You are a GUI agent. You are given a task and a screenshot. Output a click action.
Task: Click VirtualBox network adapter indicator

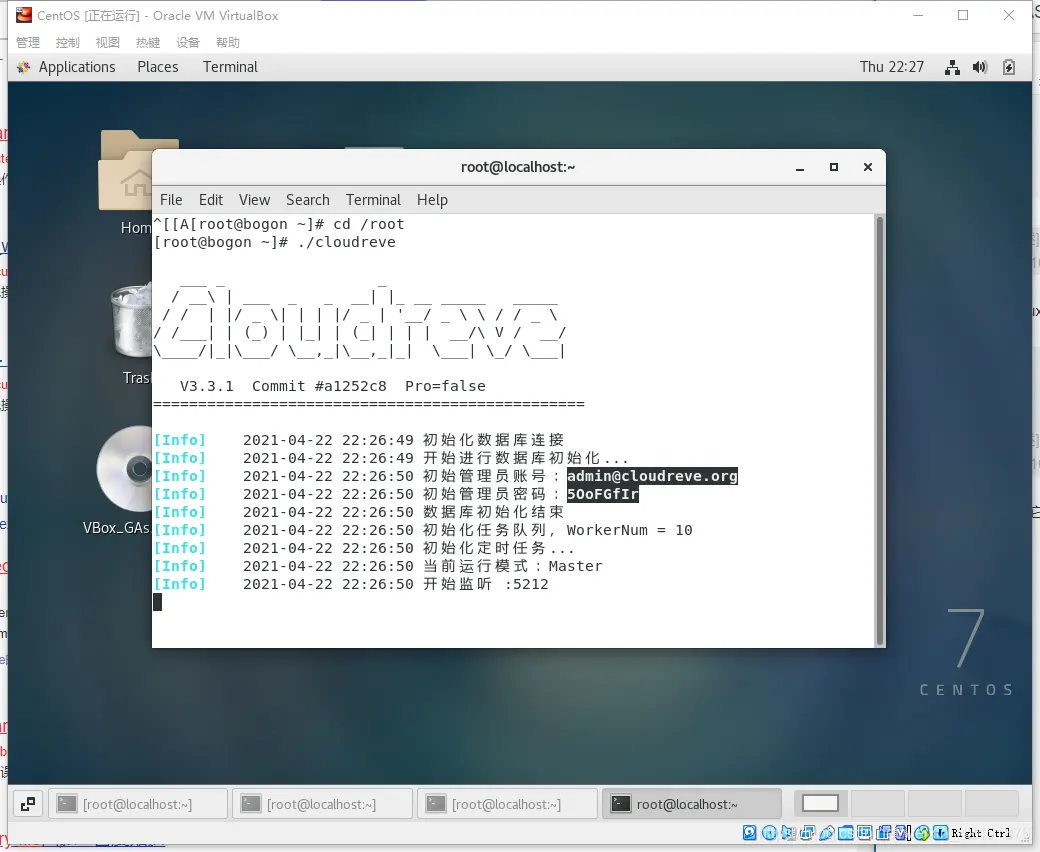(x=807, y=833)
